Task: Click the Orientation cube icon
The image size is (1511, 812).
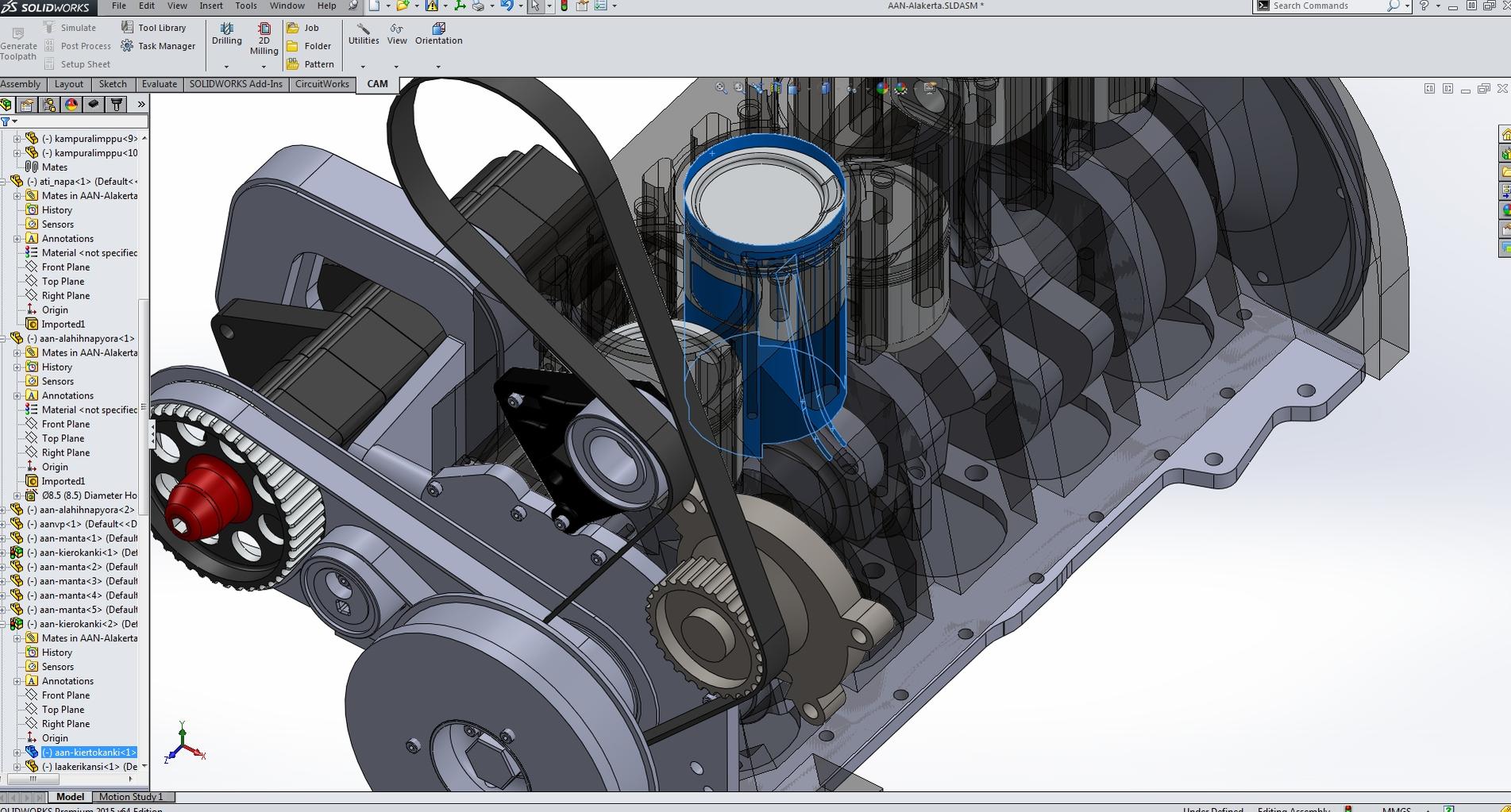Action: [x=438, y=29]
